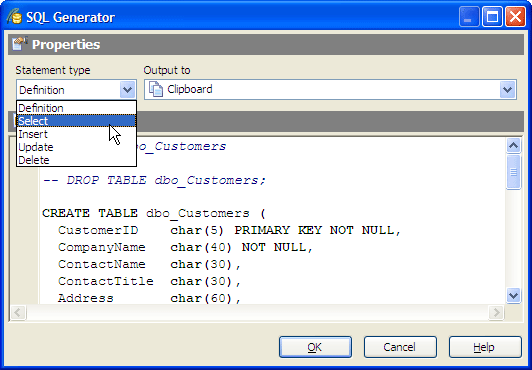The width and height of the screenshot is (532, 370).
Task: Click the vertical scrollbar down arrow
Action: 513,295
